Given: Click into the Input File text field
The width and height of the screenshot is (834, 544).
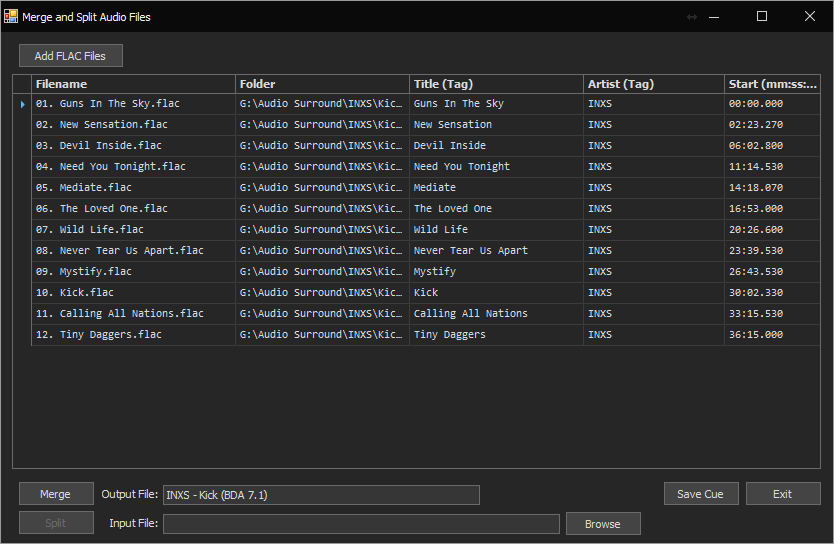Looking at the screenshot, I should (x=360, y=524).
